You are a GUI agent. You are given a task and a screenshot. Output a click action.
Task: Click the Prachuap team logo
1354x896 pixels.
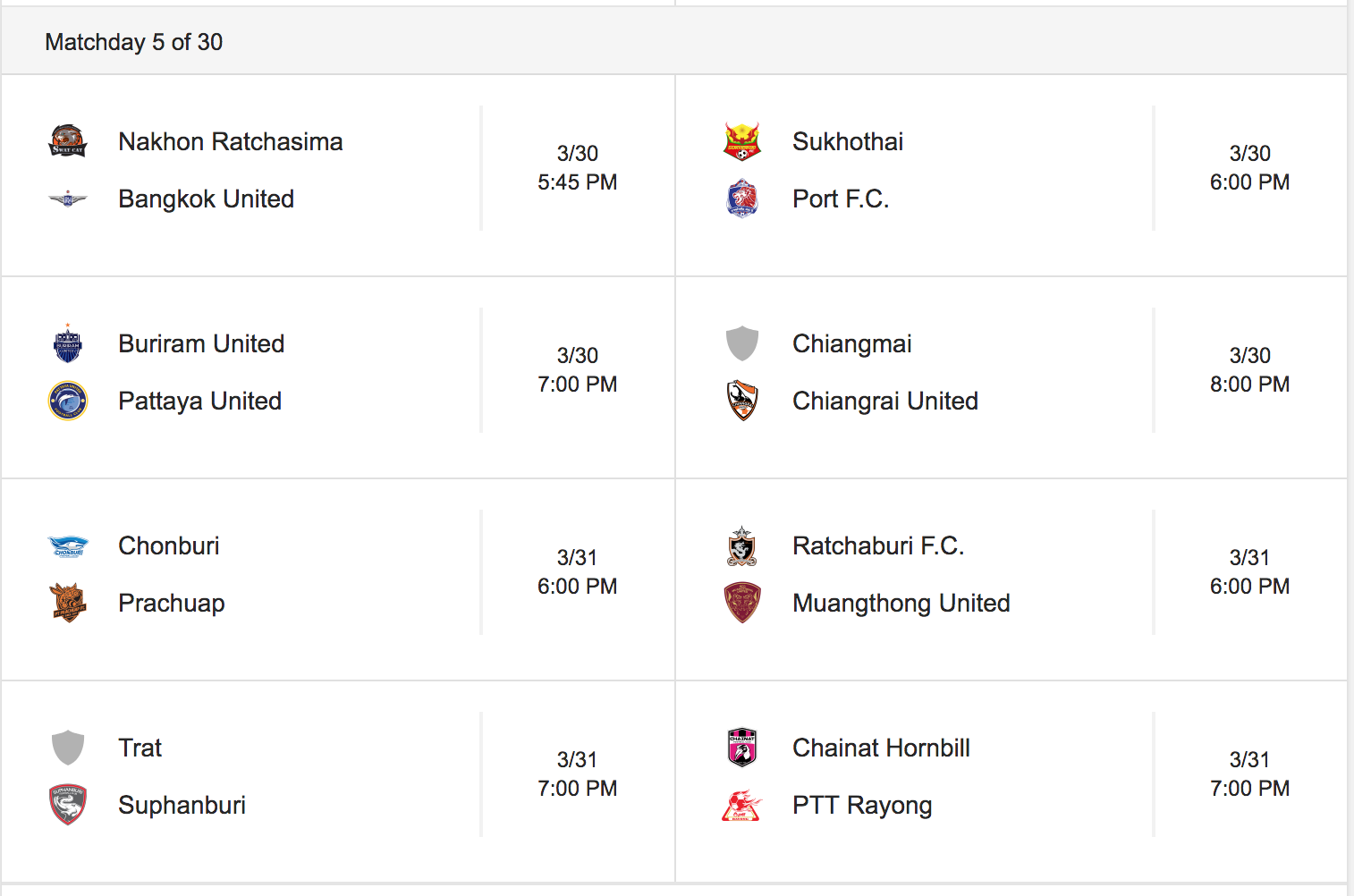pos(68,603)
